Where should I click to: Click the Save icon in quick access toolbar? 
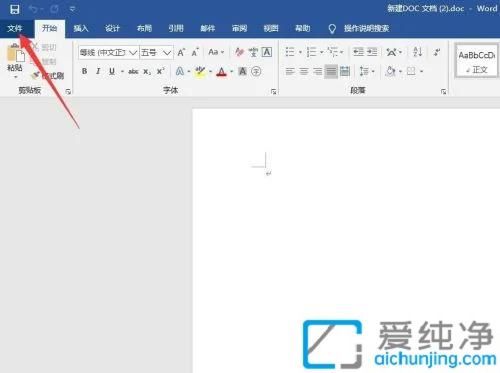[x=15, y=9]
